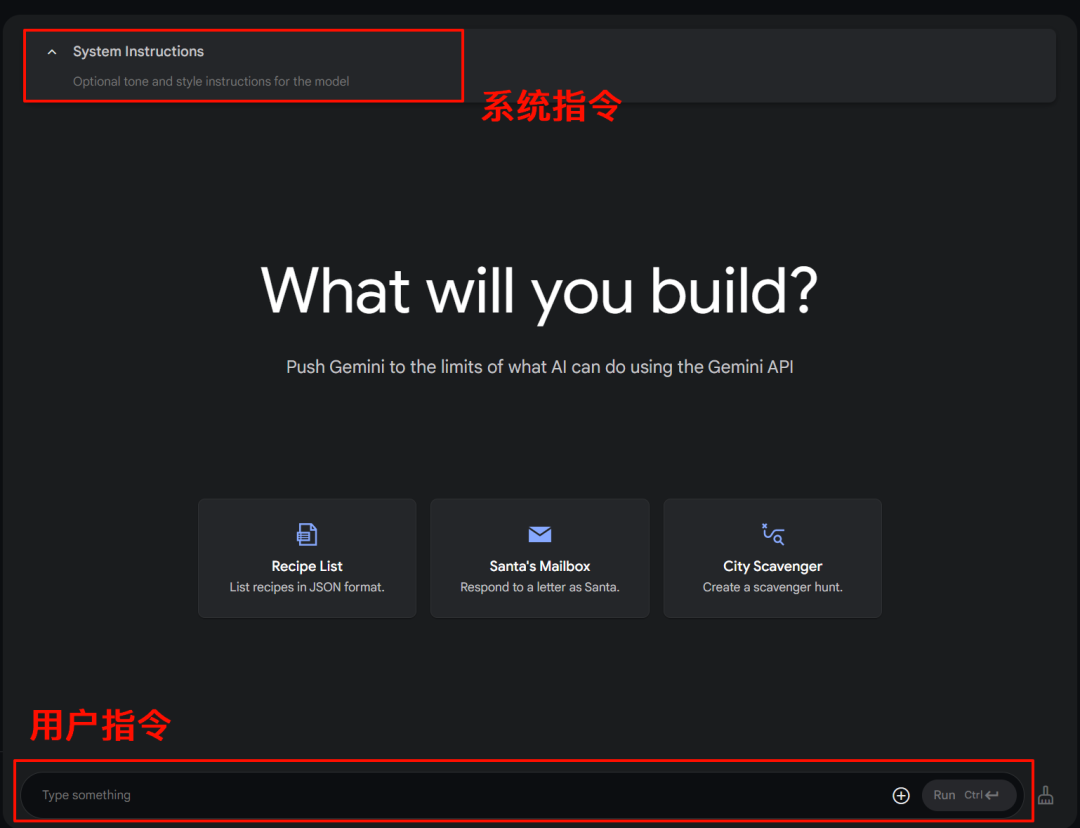Click the System Instructions text field

211,81
